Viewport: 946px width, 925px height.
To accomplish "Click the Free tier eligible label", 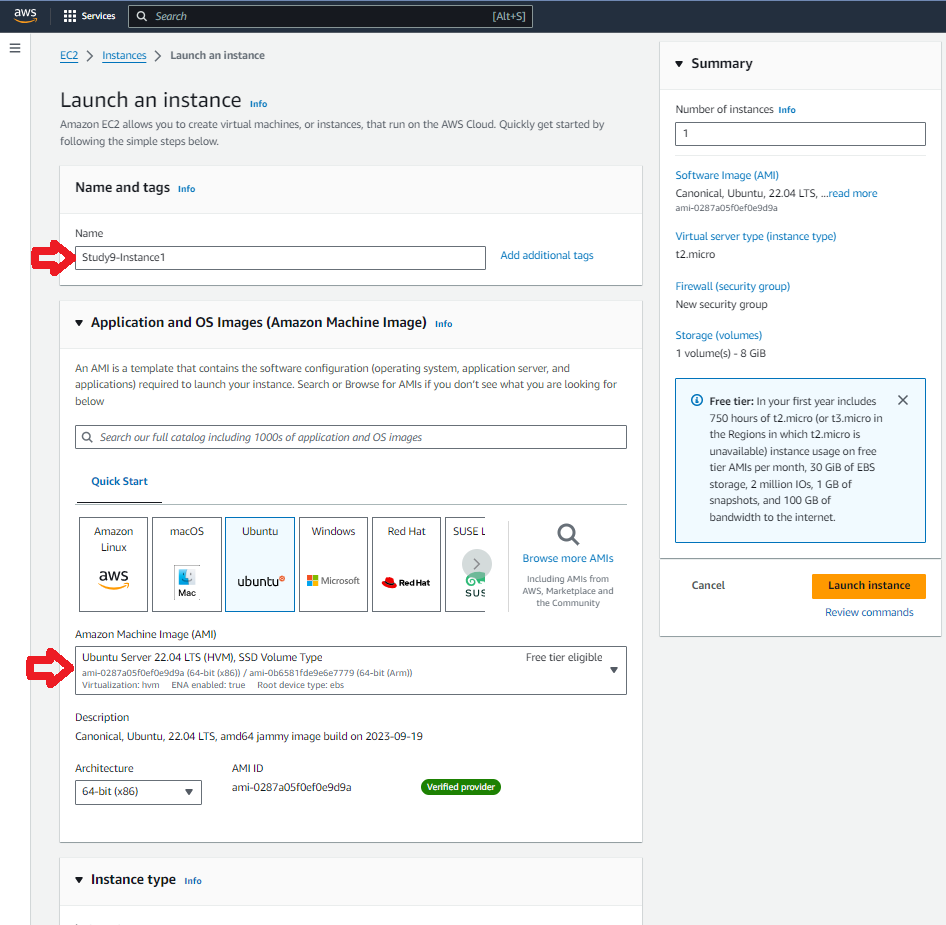I will click(x=563, y=657).
